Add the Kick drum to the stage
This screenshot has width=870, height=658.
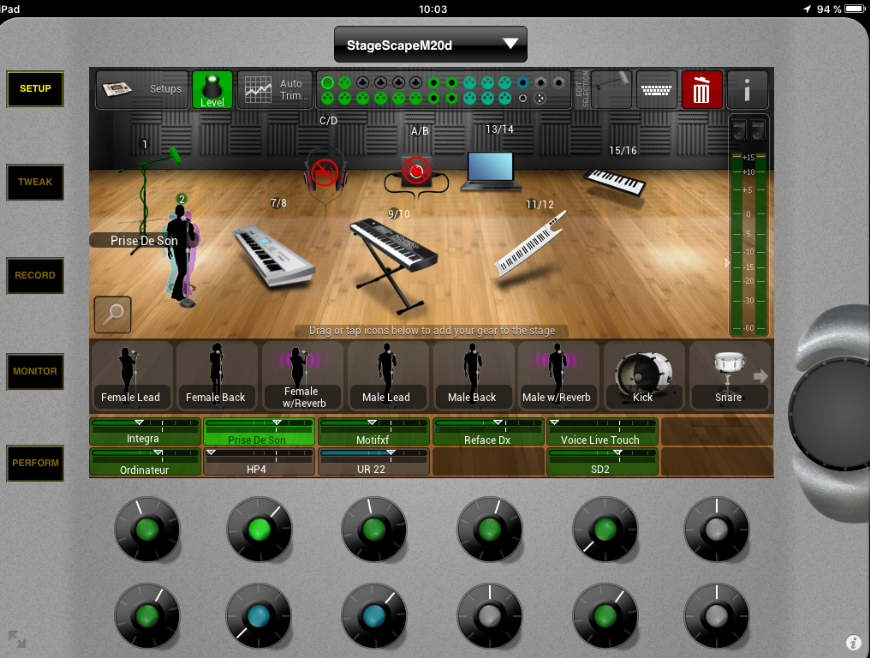point(643,376)
